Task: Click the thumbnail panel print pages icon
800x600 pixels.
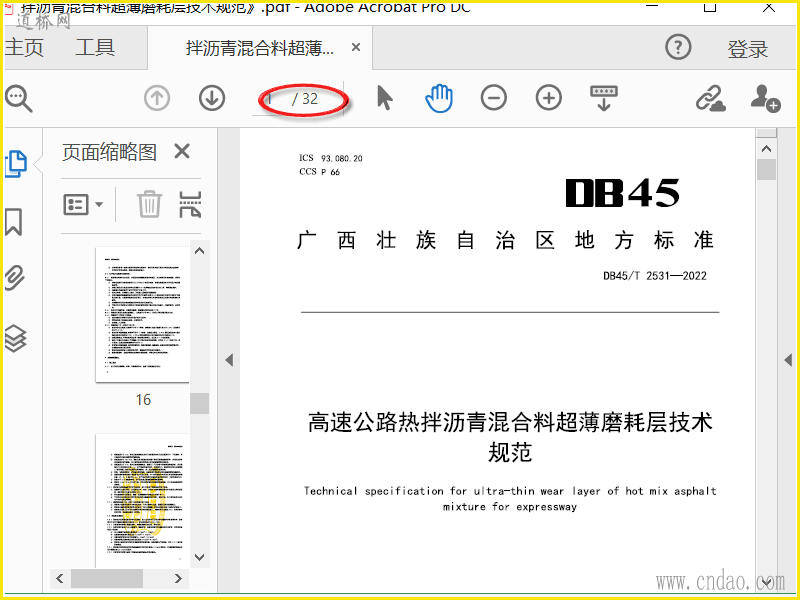Action: [190, 204]
